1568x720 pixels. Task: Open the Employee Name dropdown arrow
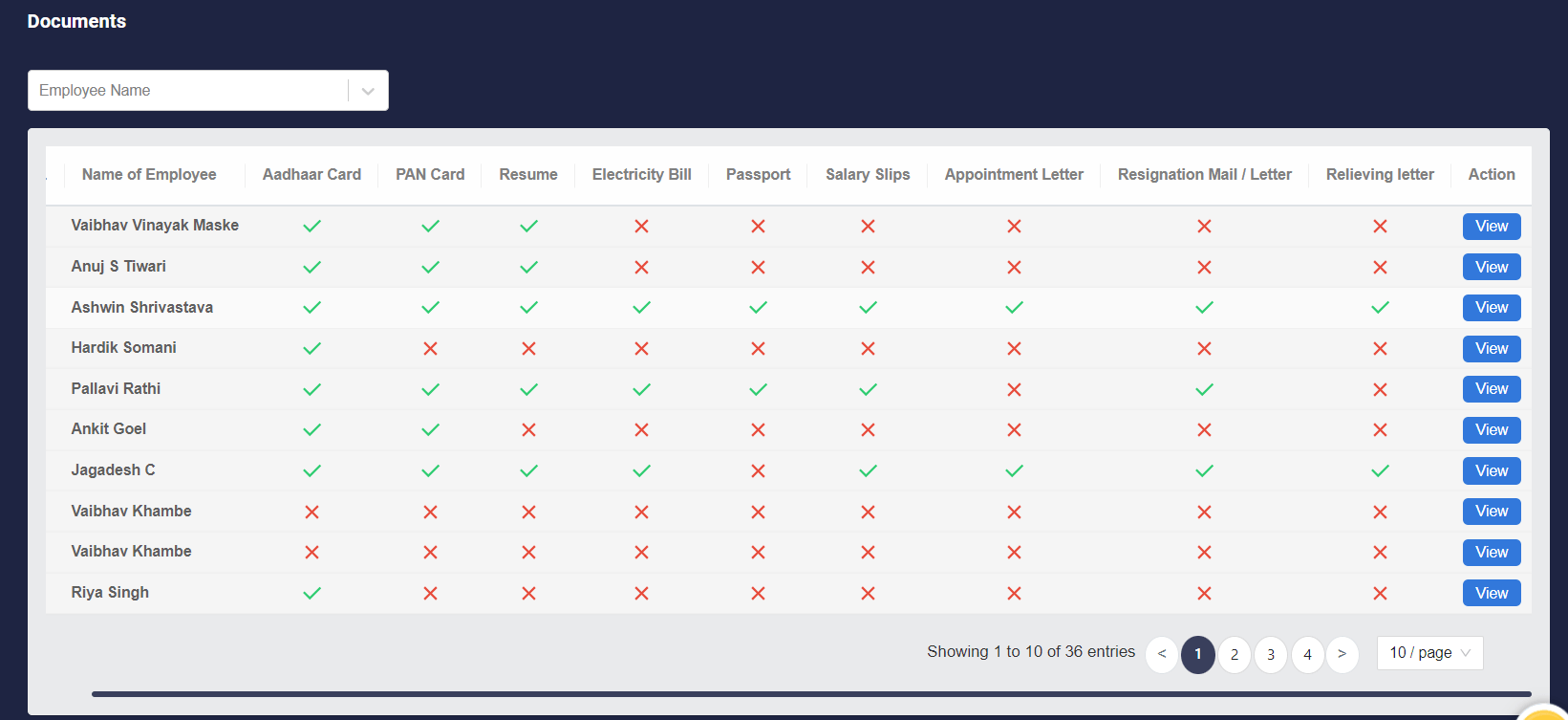[368, 91]
